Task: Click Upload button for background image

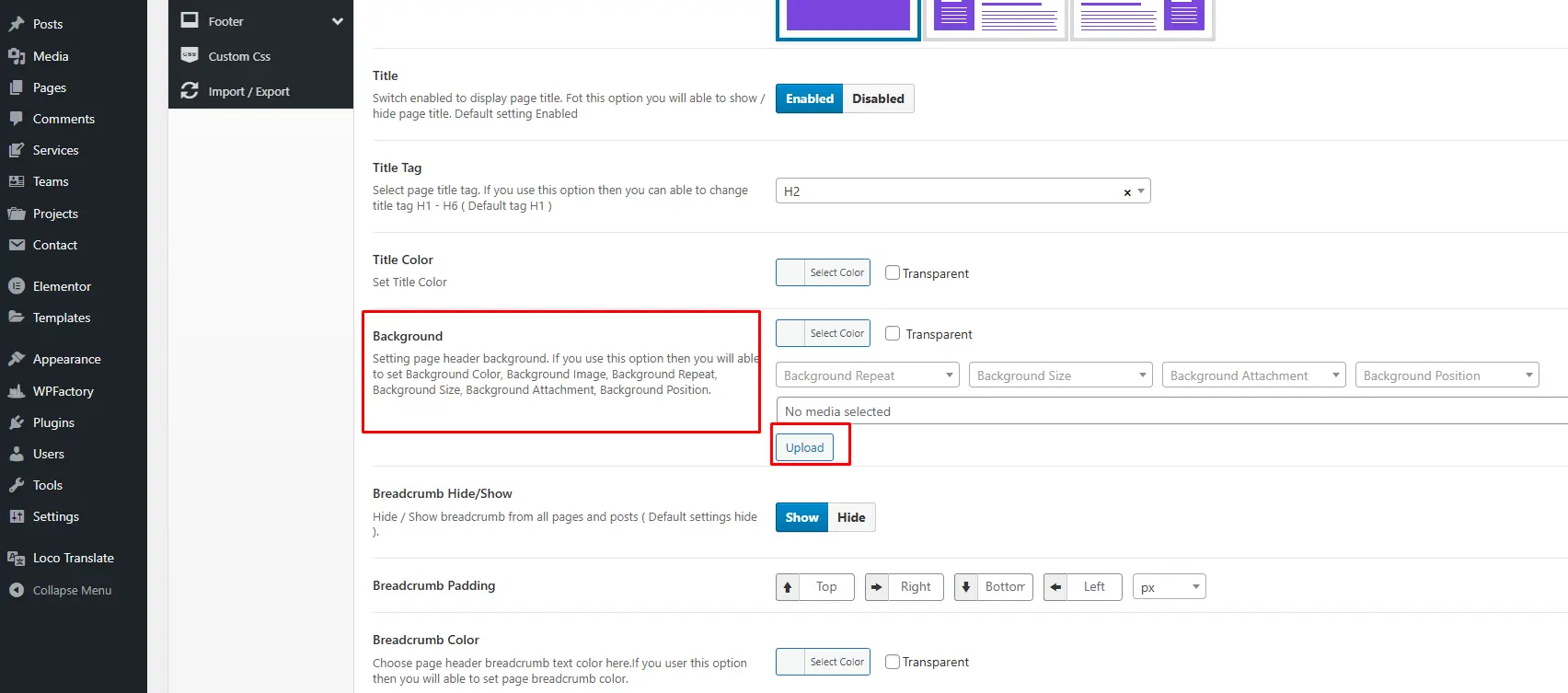Action: tap(805, 447)
